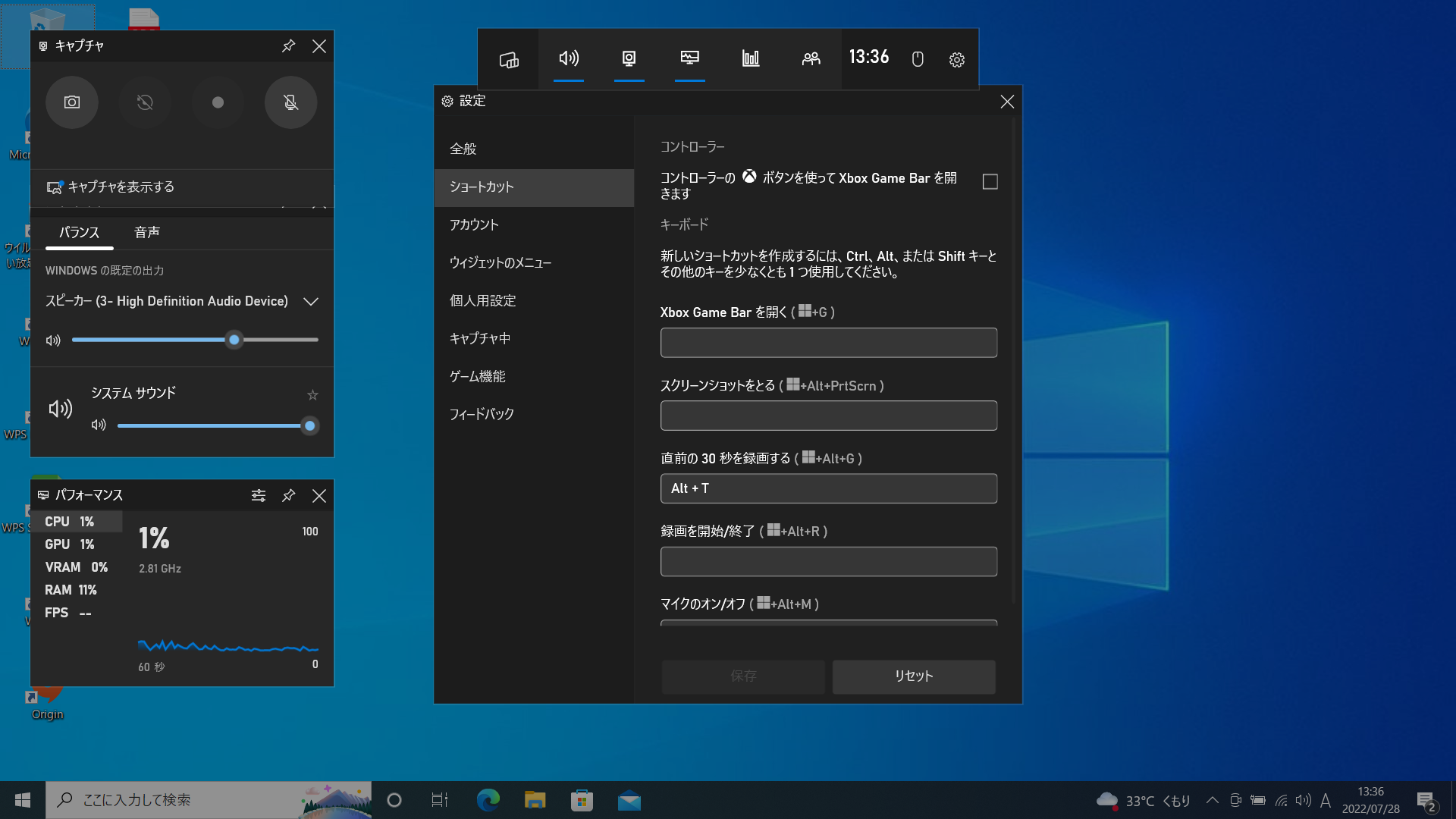The image size is (1456, 819).
Task: Open Microsoft Store from taskbar
Action: pyautogui.click(x=582, y=800)
